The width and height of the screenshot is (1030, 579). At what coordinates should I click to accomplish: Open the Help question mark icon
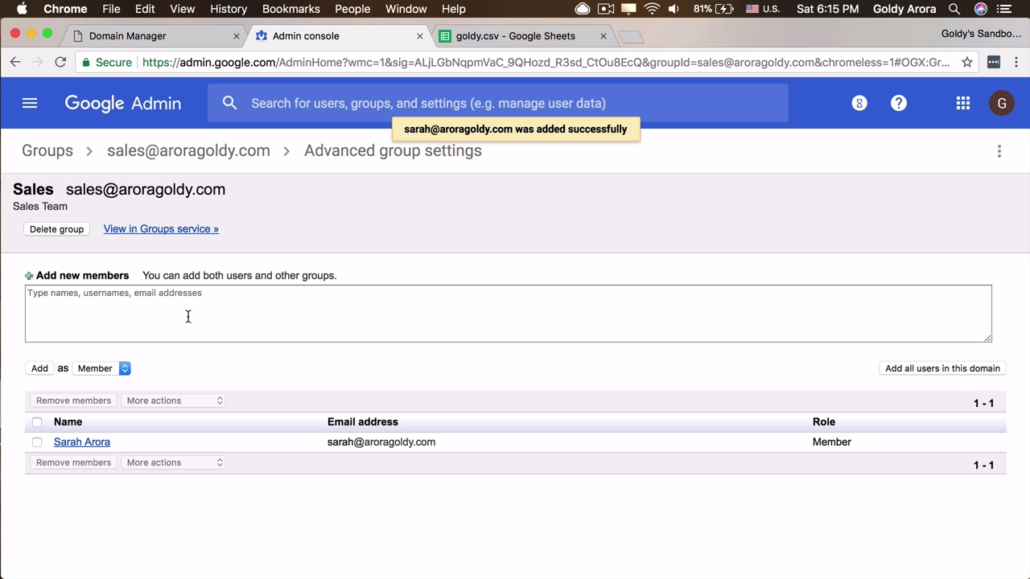tap(899, 103)
